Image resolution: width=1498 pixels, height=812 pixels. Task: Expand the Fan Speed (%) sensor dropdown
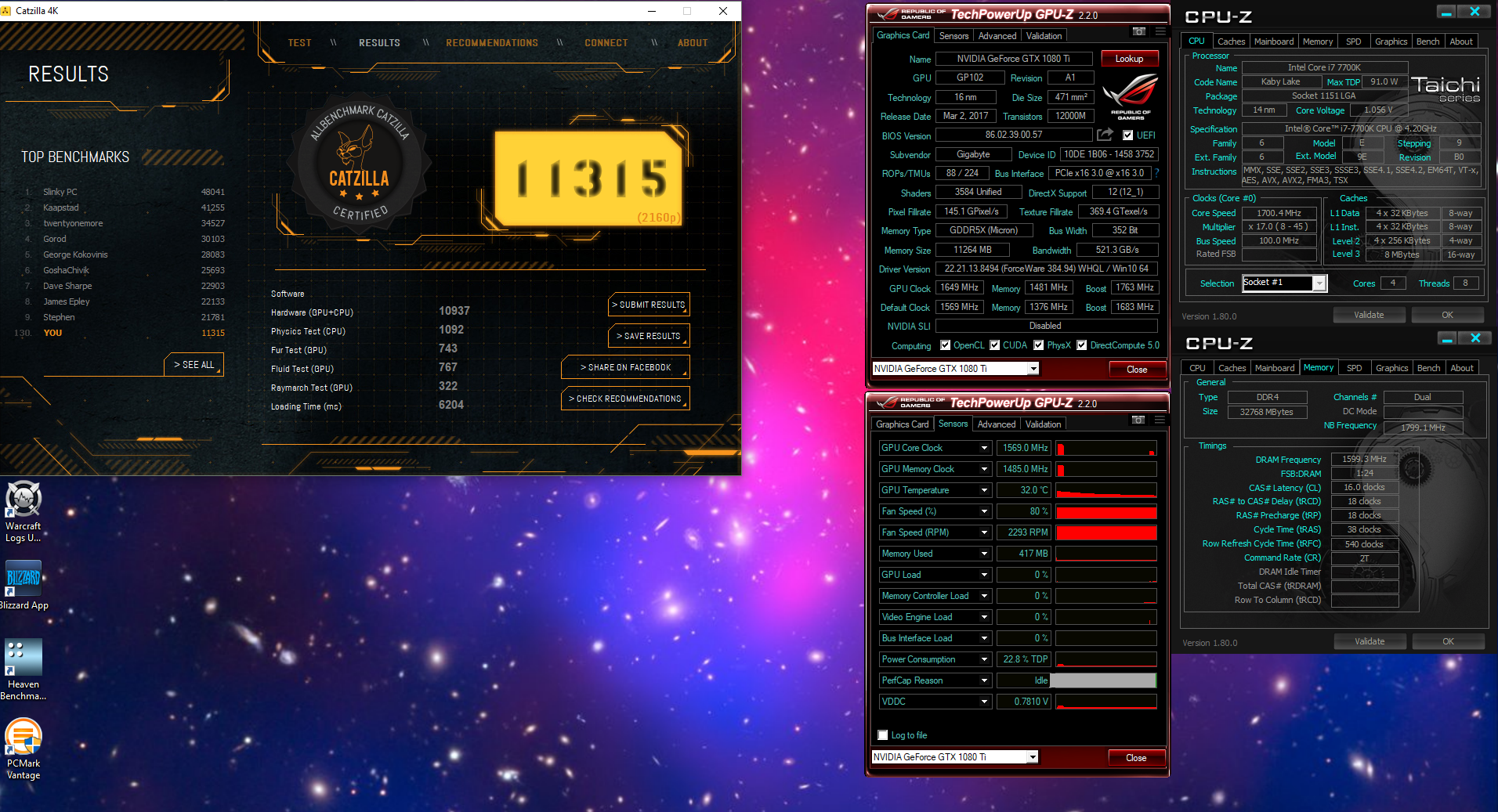(x=984, y=511)
